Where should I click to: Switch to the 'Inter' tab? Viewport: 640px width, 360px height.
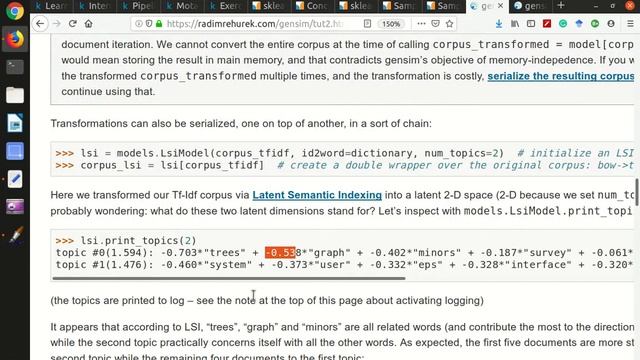(95, 6)
